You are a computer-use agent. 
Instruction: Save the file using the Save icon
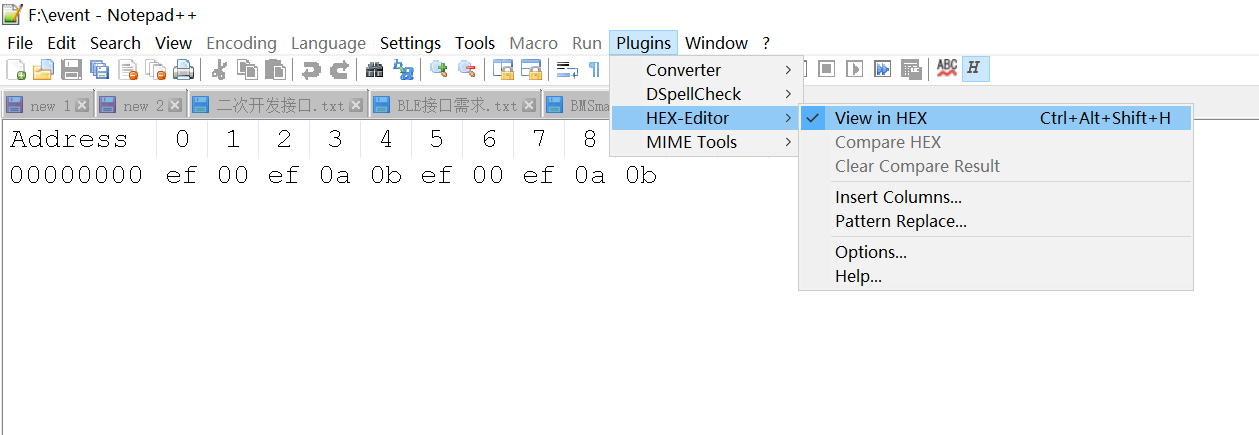pyautogui.click(x=72, y=69)
